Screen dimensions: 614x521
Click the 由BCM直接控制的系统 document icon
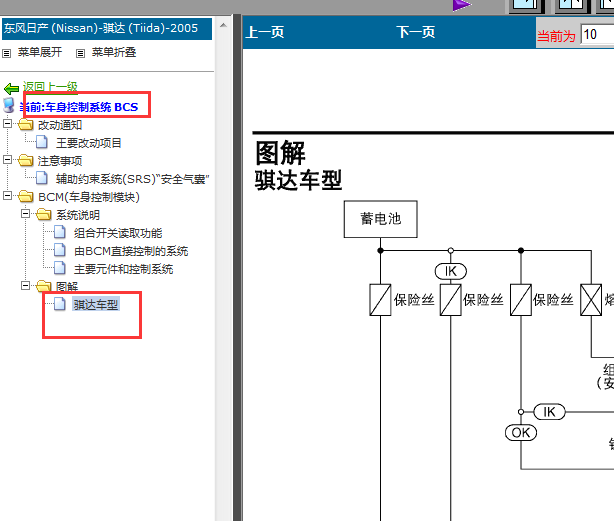(60, 251)
